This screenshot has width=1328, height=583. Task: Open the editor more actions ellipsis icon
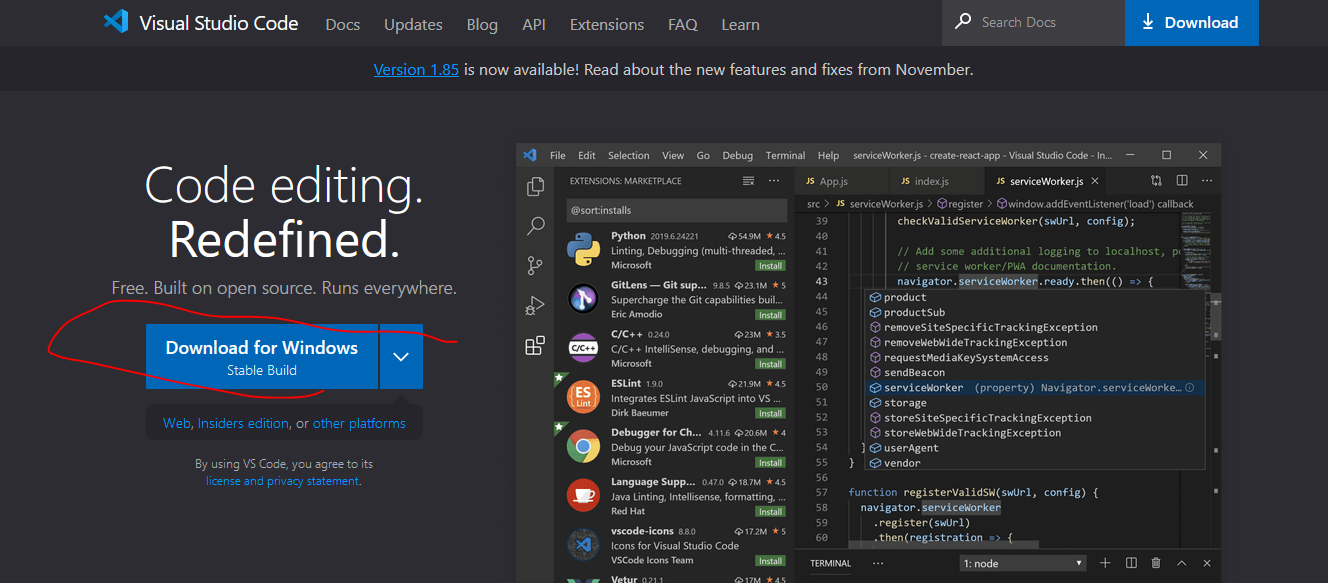pos(1208,181)
